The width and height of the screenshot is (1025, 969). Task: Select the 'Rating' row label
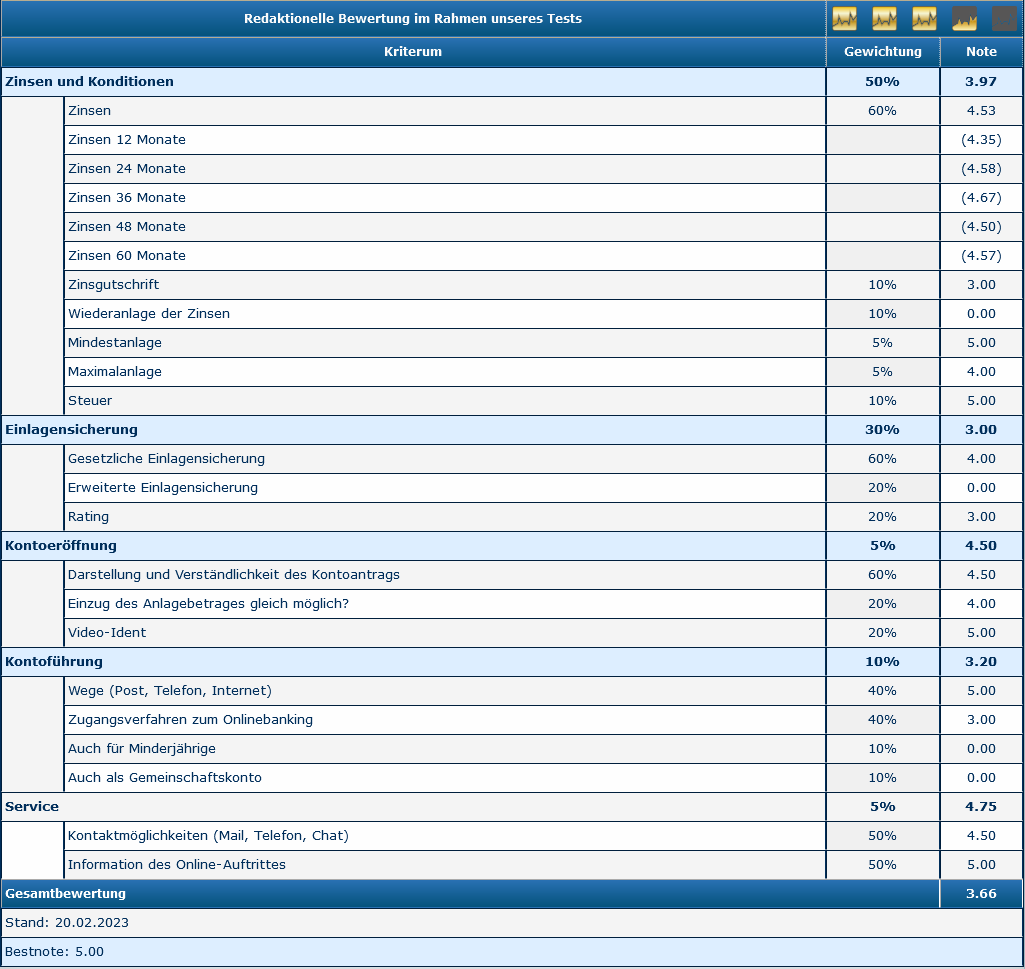(88, 517)
